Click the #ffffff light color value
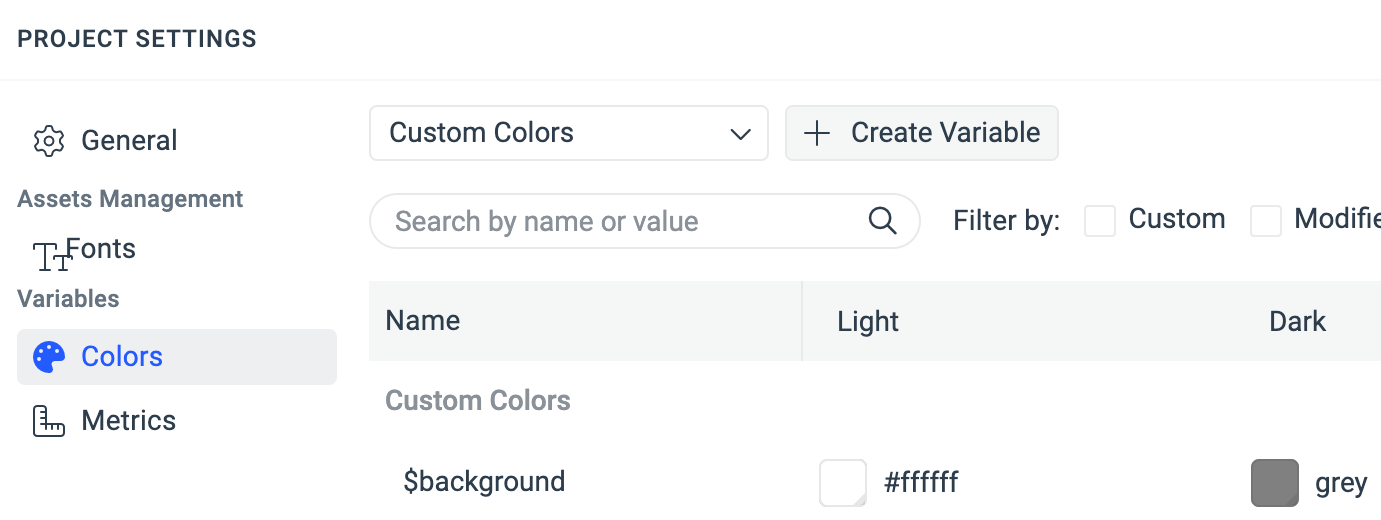The image size is (1381, 520). pos(921,483)
